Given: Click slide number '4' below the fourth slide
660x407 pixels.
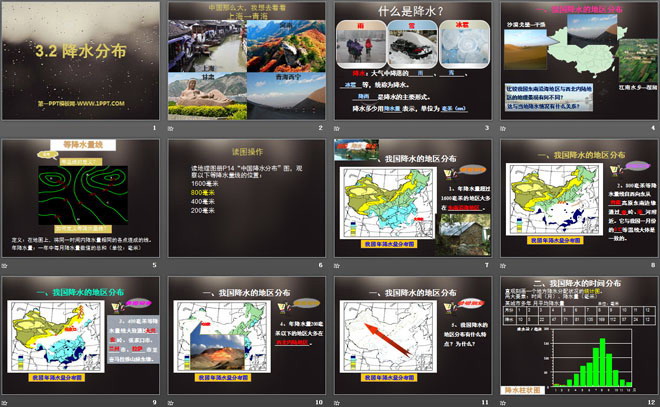Looking at the screenshot, I should (x=653, y=128).
